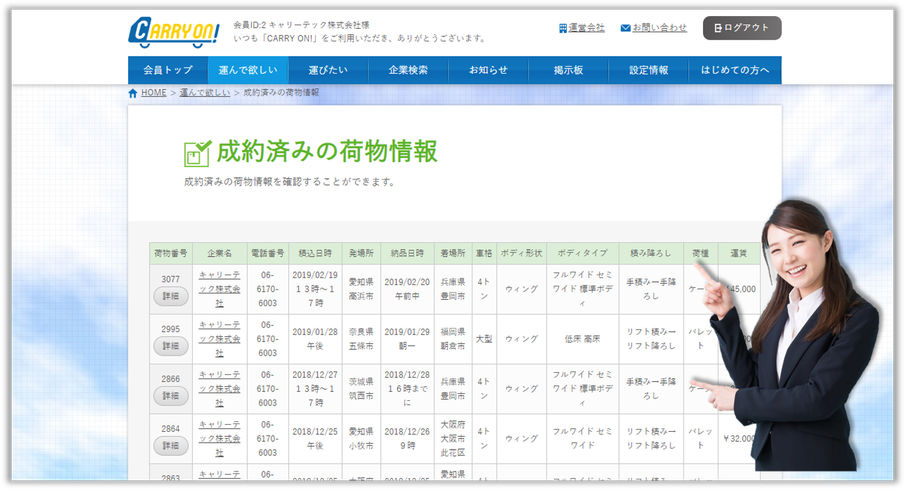This screenshot has width=905, height=490.
Task: Click 詳細 button for cargo 2995
Action: pos(170,346)
